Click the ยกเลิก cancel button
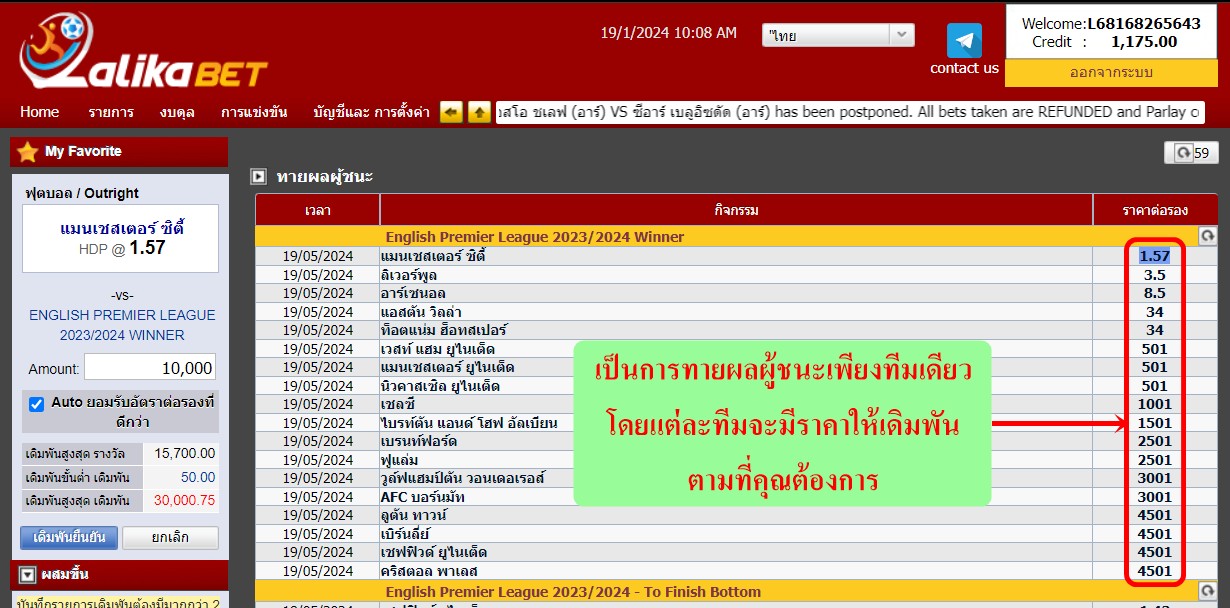1230x608 pixels. [170, 538]
